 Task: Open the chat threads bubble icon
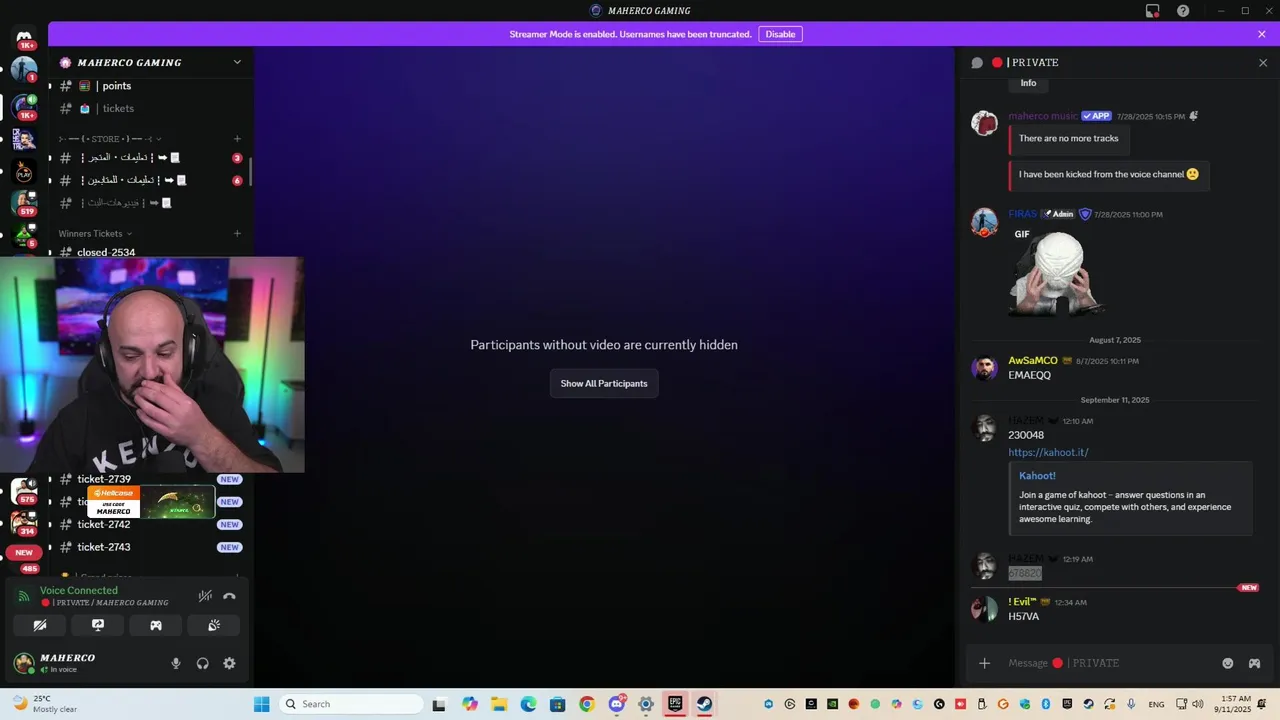[x=977, y=62]
